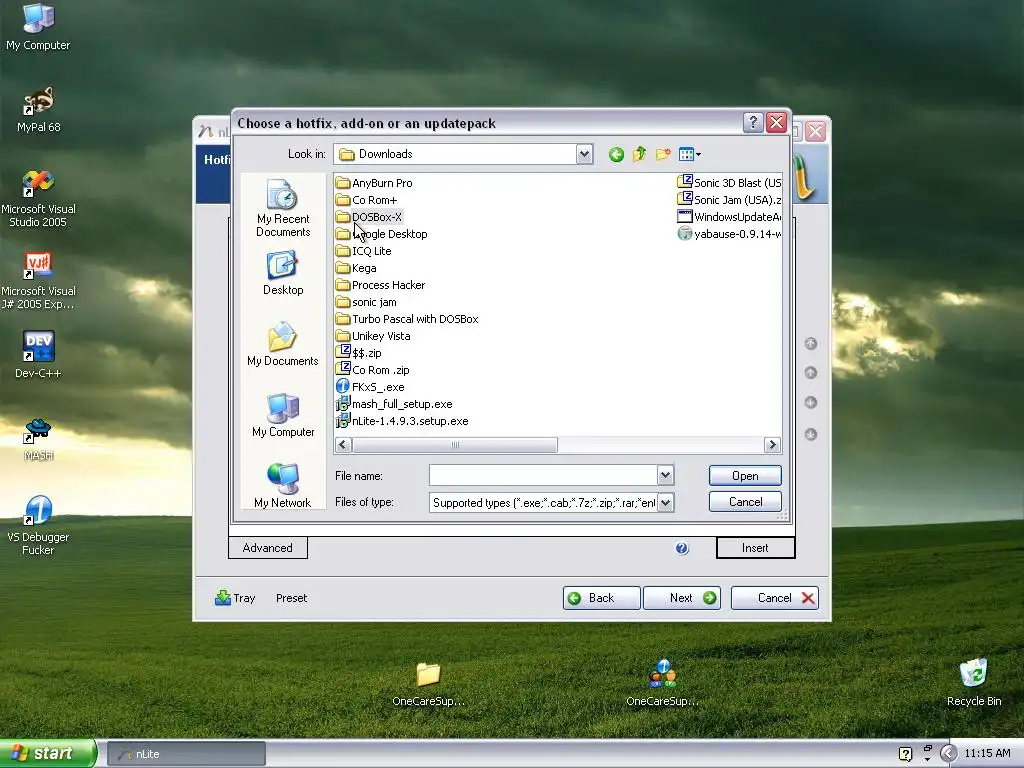Click Advanced in nLite window
The image size is (1024, 768).
point(268,548)
